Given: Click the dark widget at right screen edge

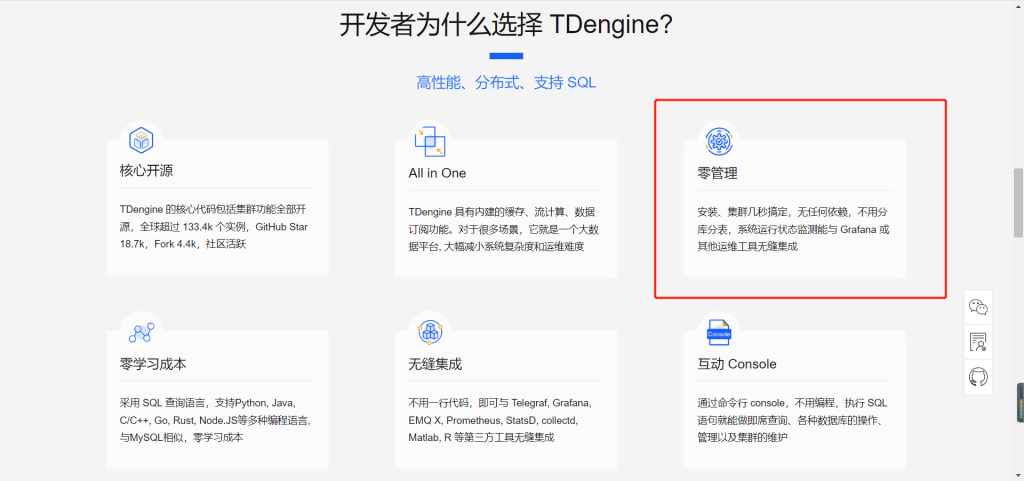Looking at the screenshot, I should pos(1020,402).
